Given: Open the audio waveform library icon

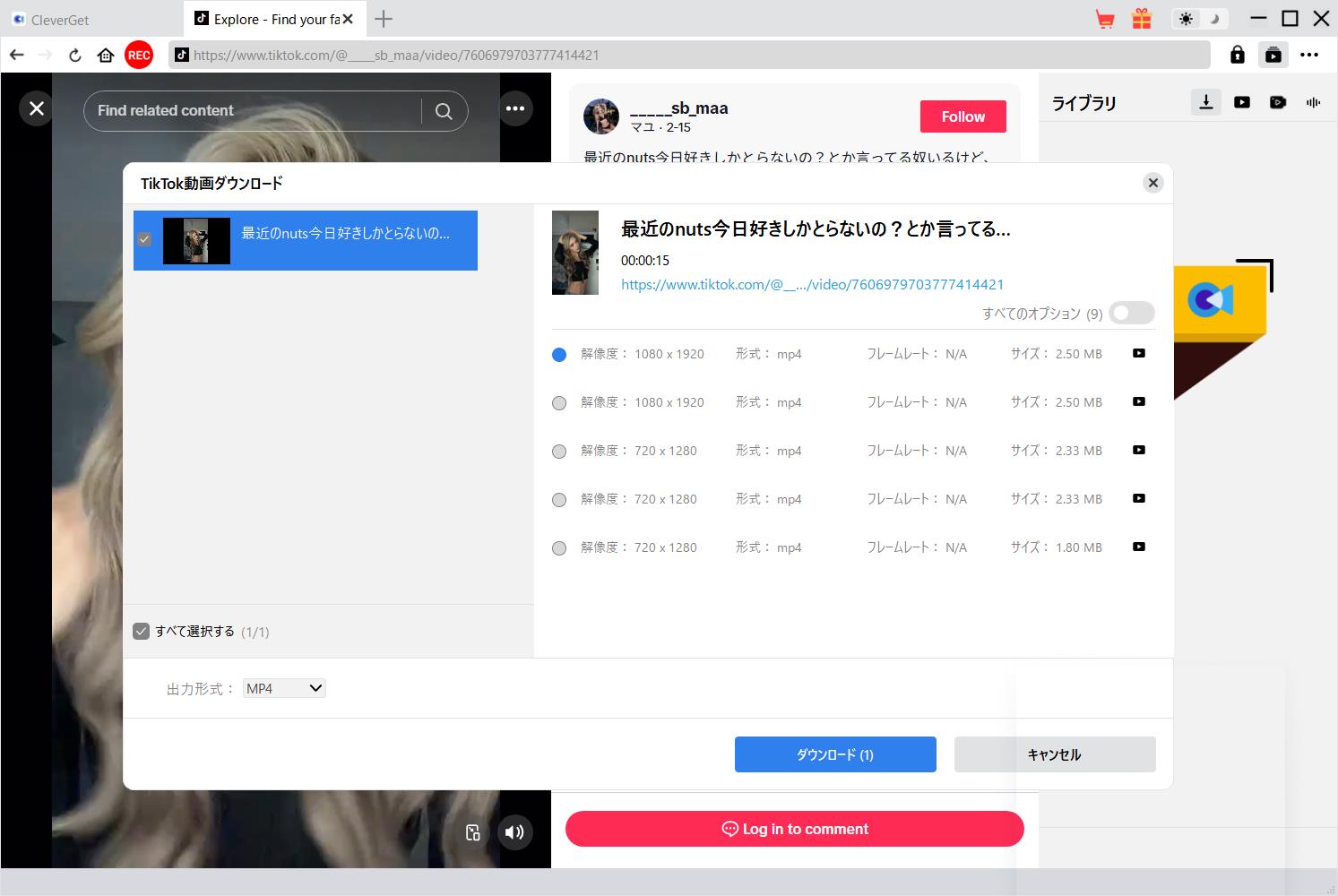Looking at the screenshot, I should pos(1313,102).
